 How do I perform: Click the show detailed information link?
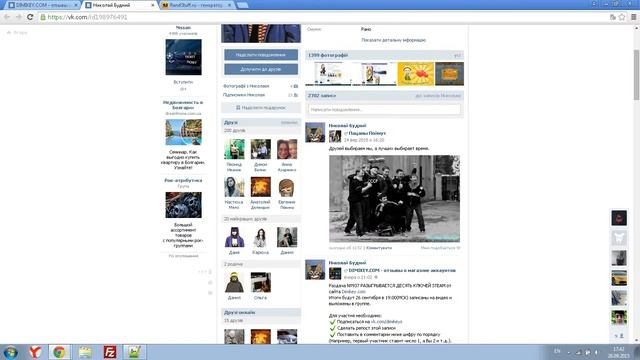coord(393,40)
